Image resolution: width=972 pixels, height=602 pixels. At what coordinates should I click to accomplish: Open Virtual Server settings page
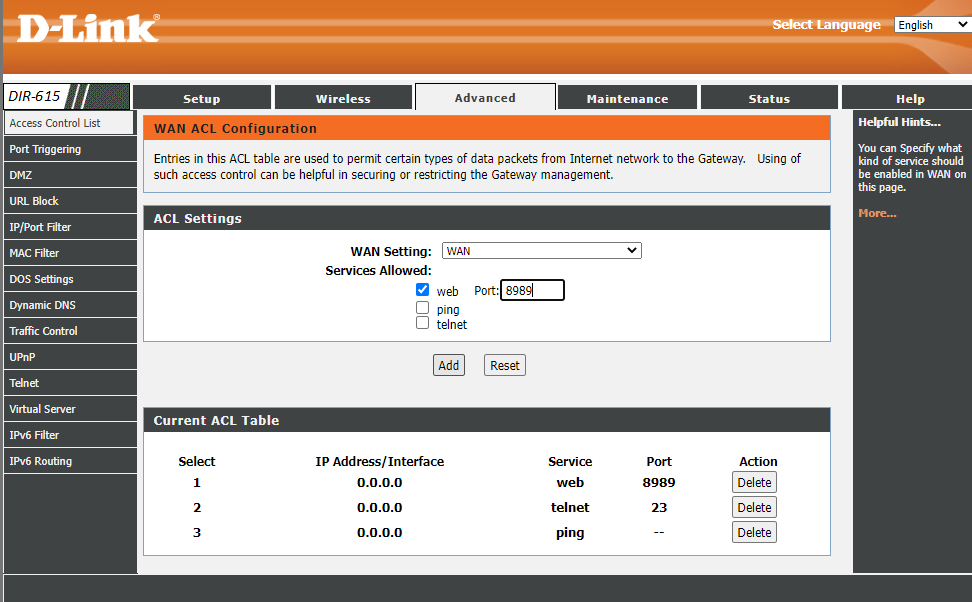(42, 409)
